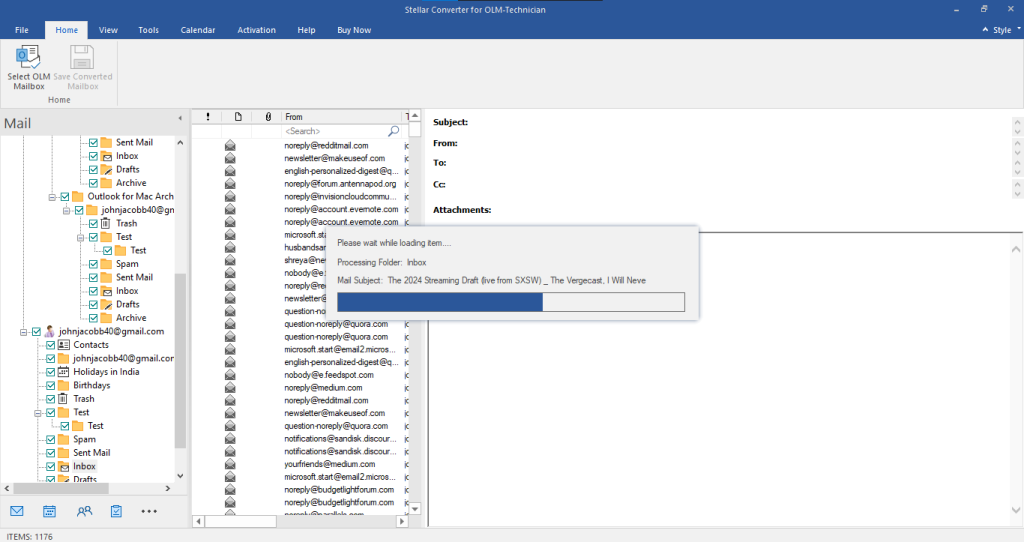Image resolution: width=1024 pixels, height=542 pixels.
Task: Sort by importance exclamation column
Action: point(208,117)
